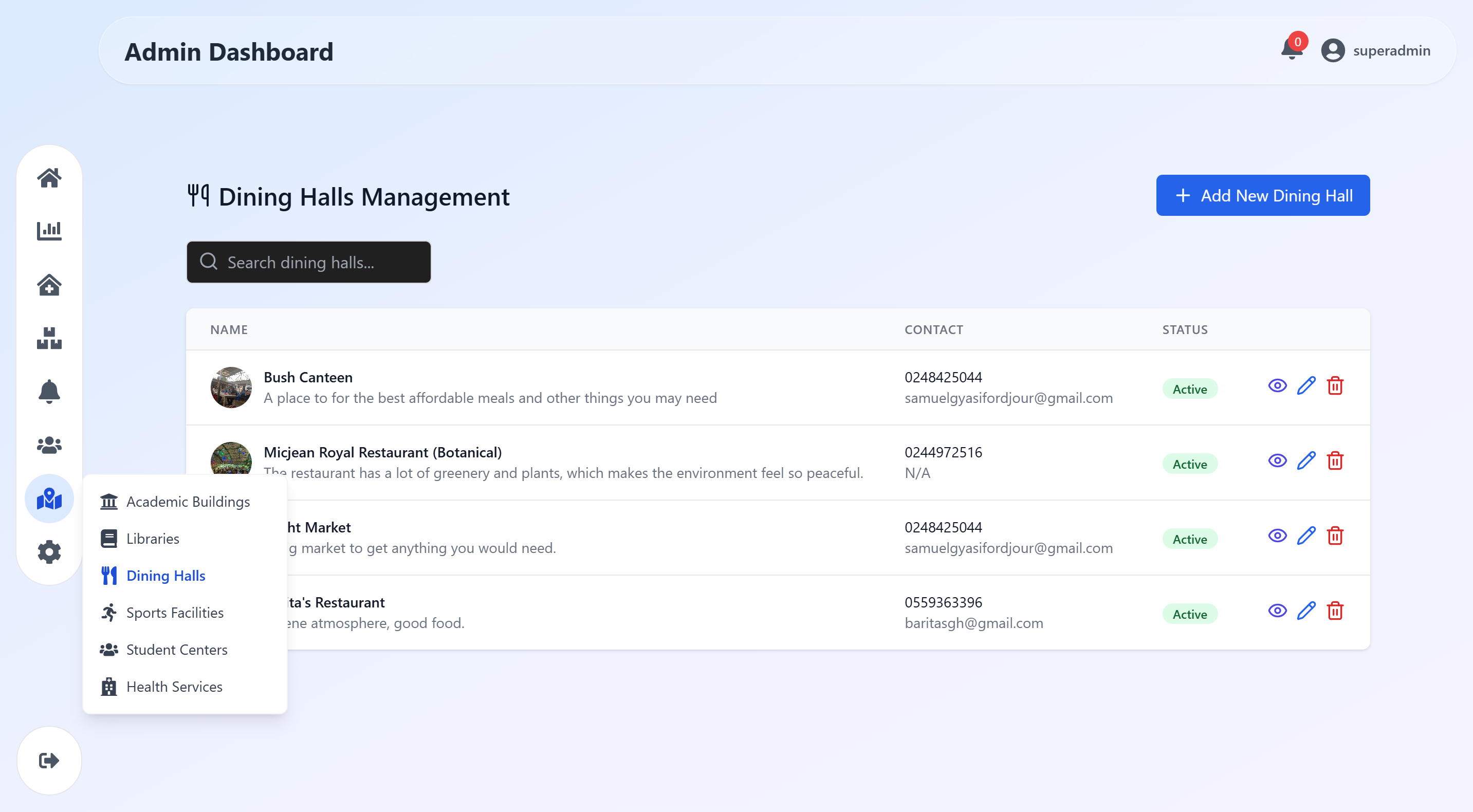Open header notification bell with badge
Screen dimensions: 1473x812
pos(1292,50)
